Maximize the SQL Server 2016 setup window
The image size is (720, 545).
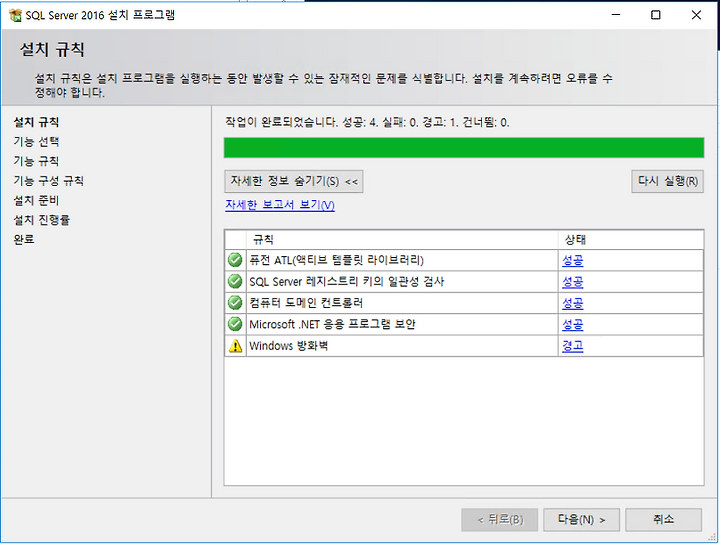pyautogui.click(x=656, y=15)
